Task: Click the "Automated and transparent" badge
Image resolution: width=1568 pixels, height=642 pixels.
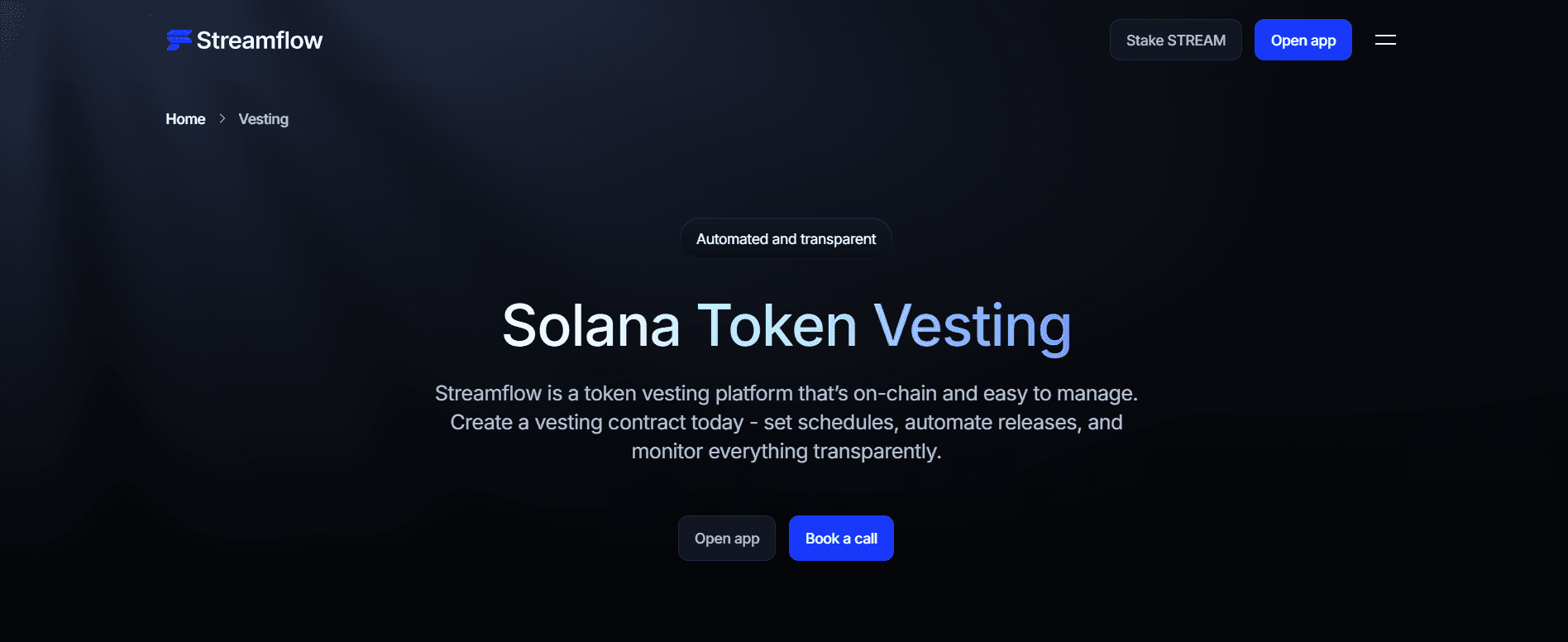Action: pyautogui.click(x=785, y=239)
